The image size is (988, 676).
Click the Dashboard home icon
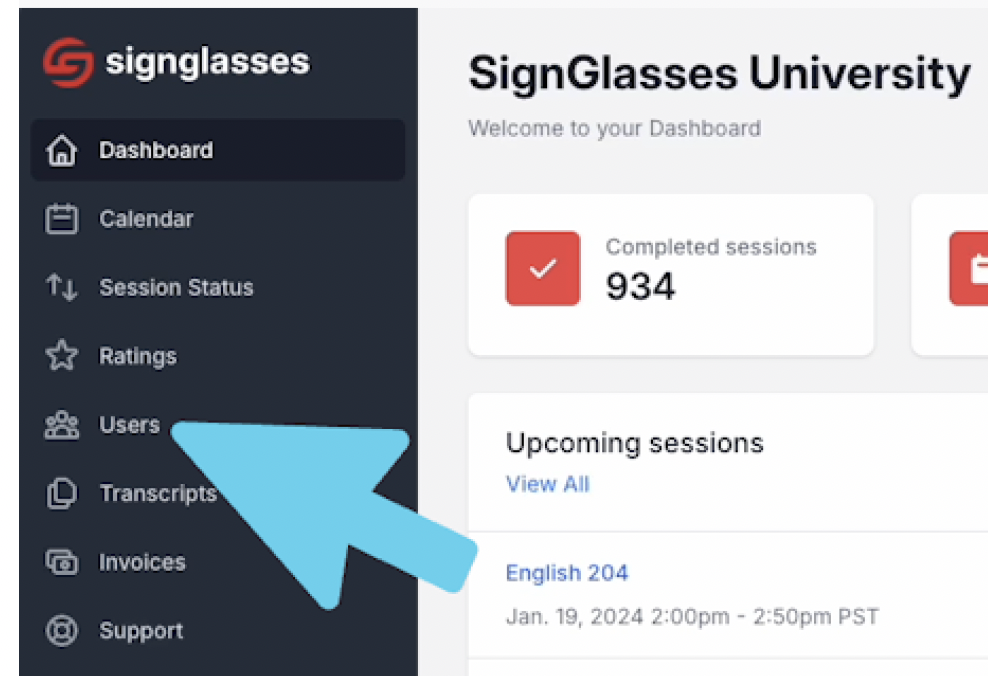(61, 150)
